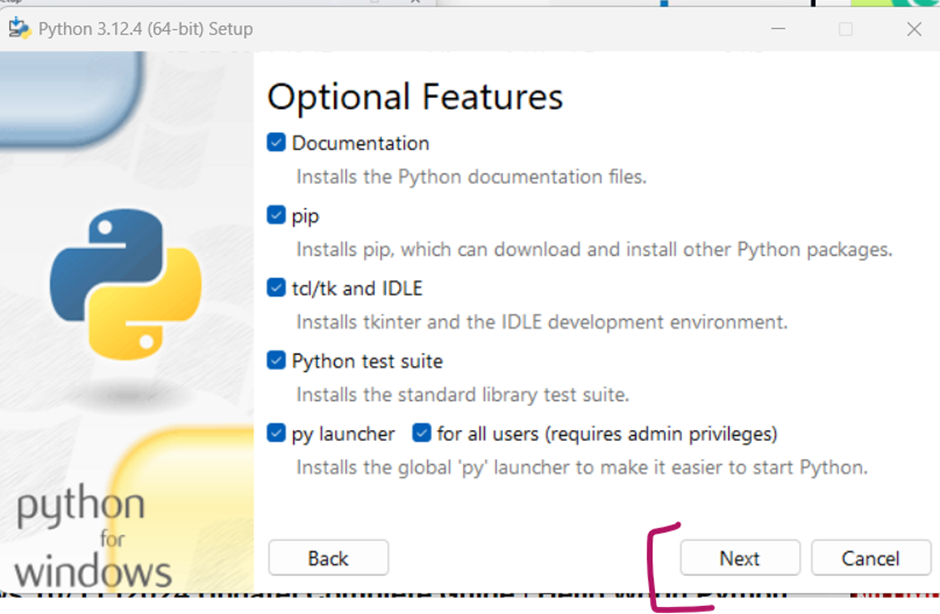This screenshot has width=940, height=614.
Task: Click the blue and yellow Python logo
Action: coord(125,285)
